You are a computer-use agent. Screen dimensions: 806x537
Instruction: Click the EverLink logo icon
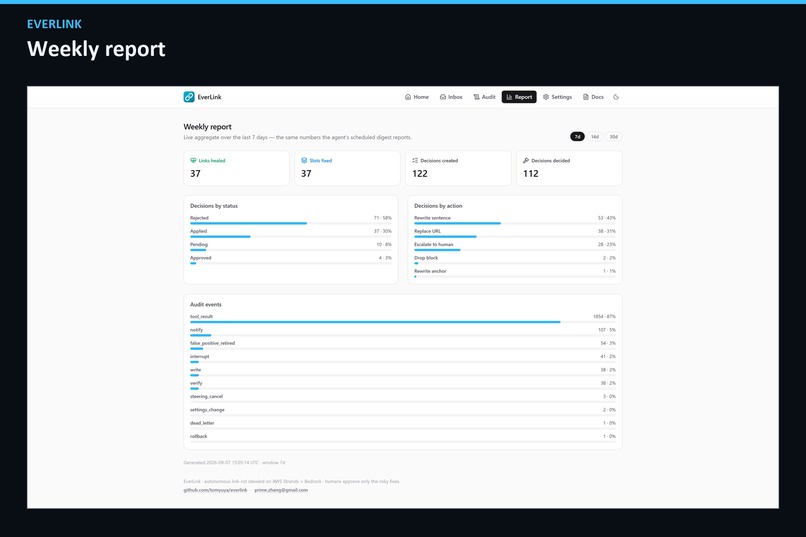(189, 97)
